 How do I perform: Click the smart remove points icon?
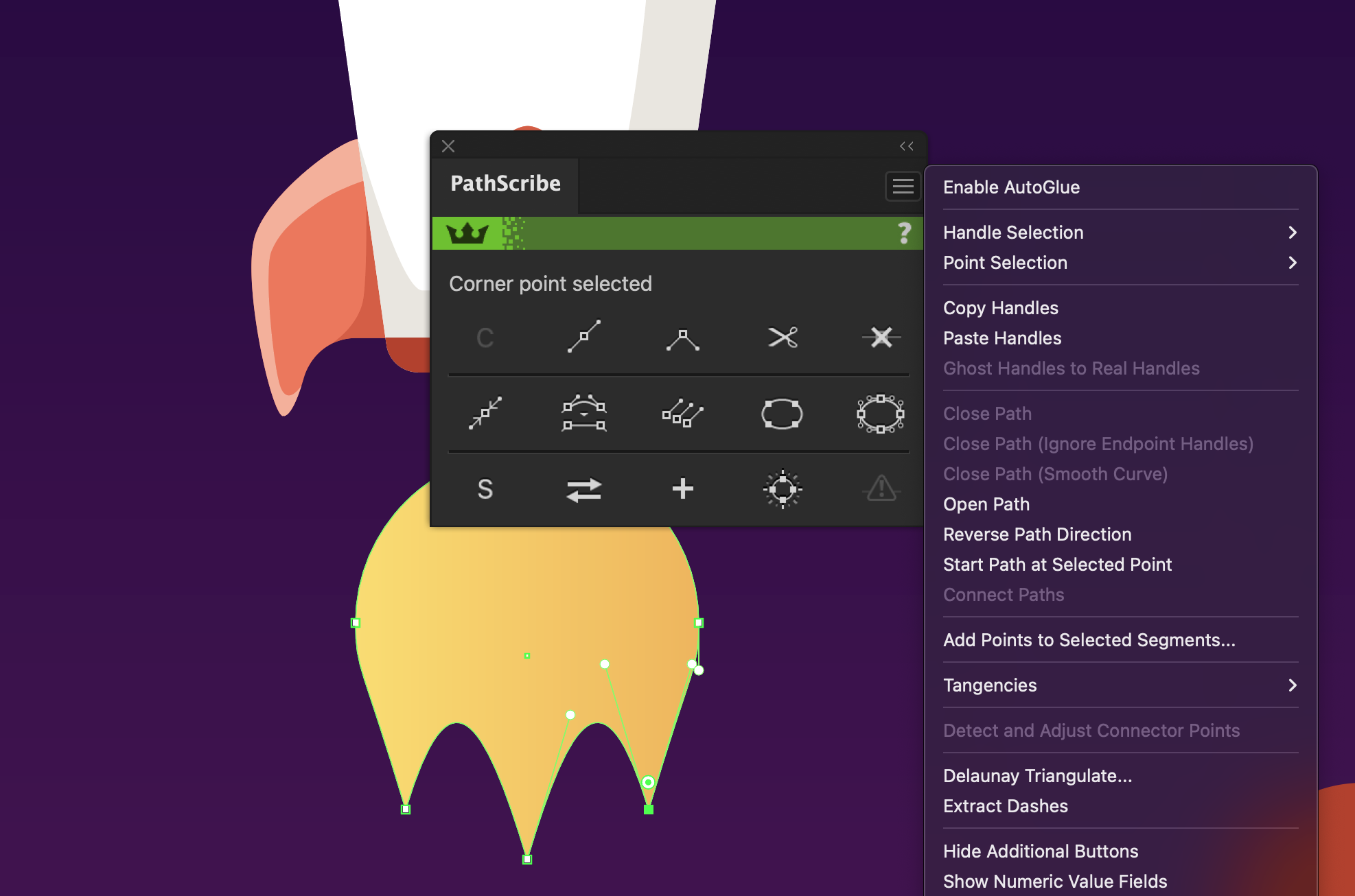pyautogui.click(x=584, y=413)
